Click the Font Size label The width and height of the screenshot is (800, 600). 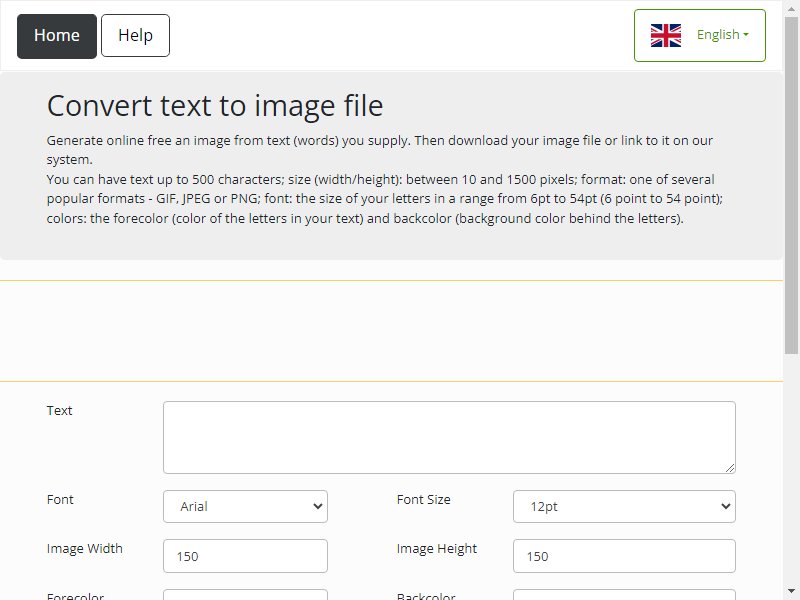pos(423,499)
